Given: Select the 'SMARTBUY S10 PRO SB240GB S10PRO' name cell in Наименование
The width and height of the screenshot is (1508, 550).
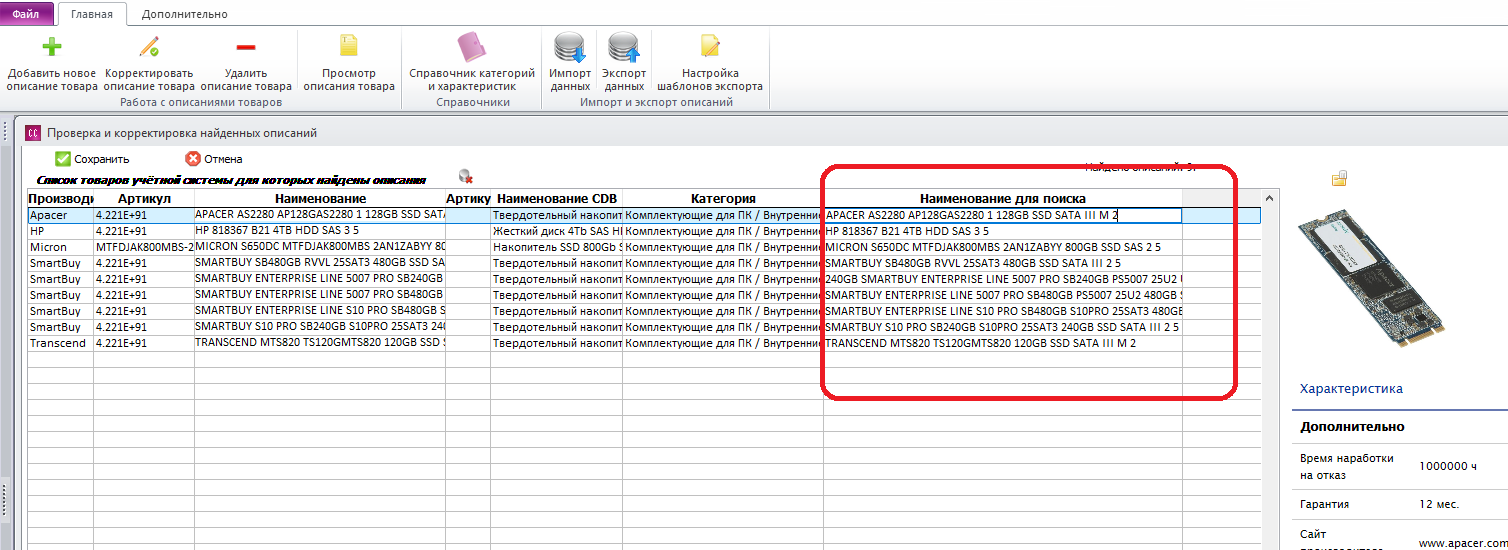Looking at the screenshot, I should click(x=320, y=327).
